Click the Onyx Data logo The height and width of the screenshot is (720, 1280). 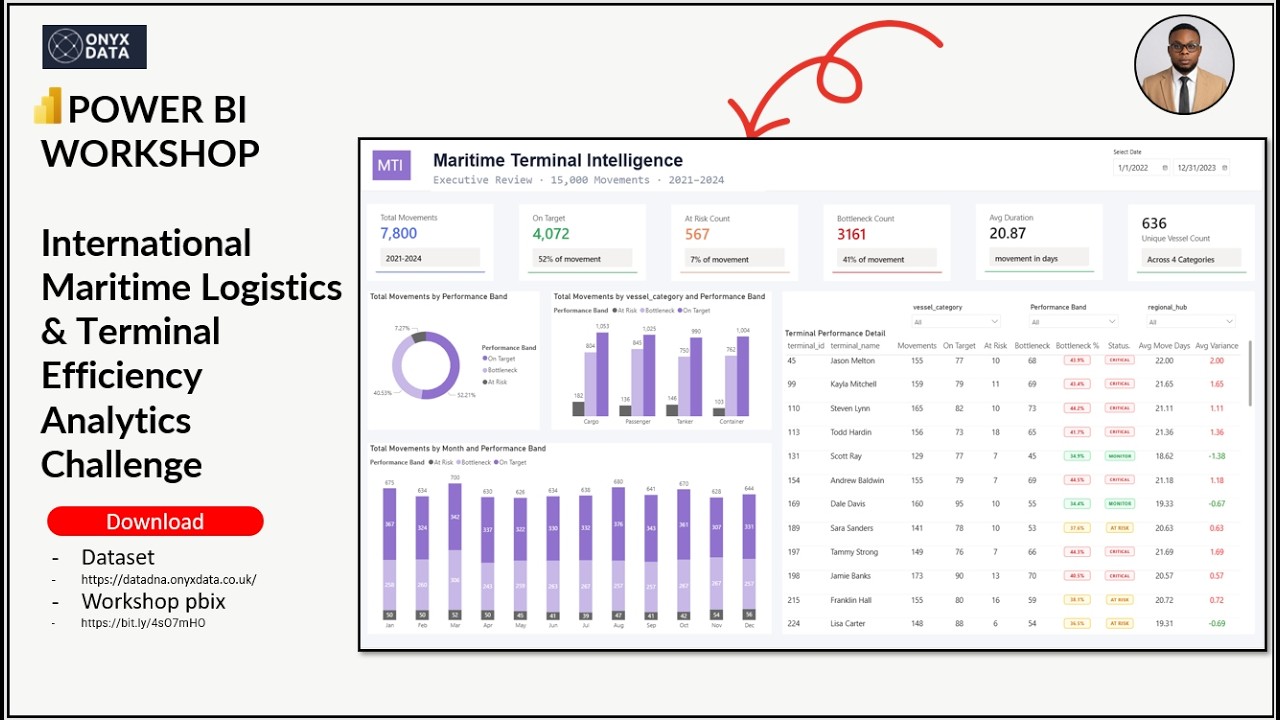[x=94, y=47]
